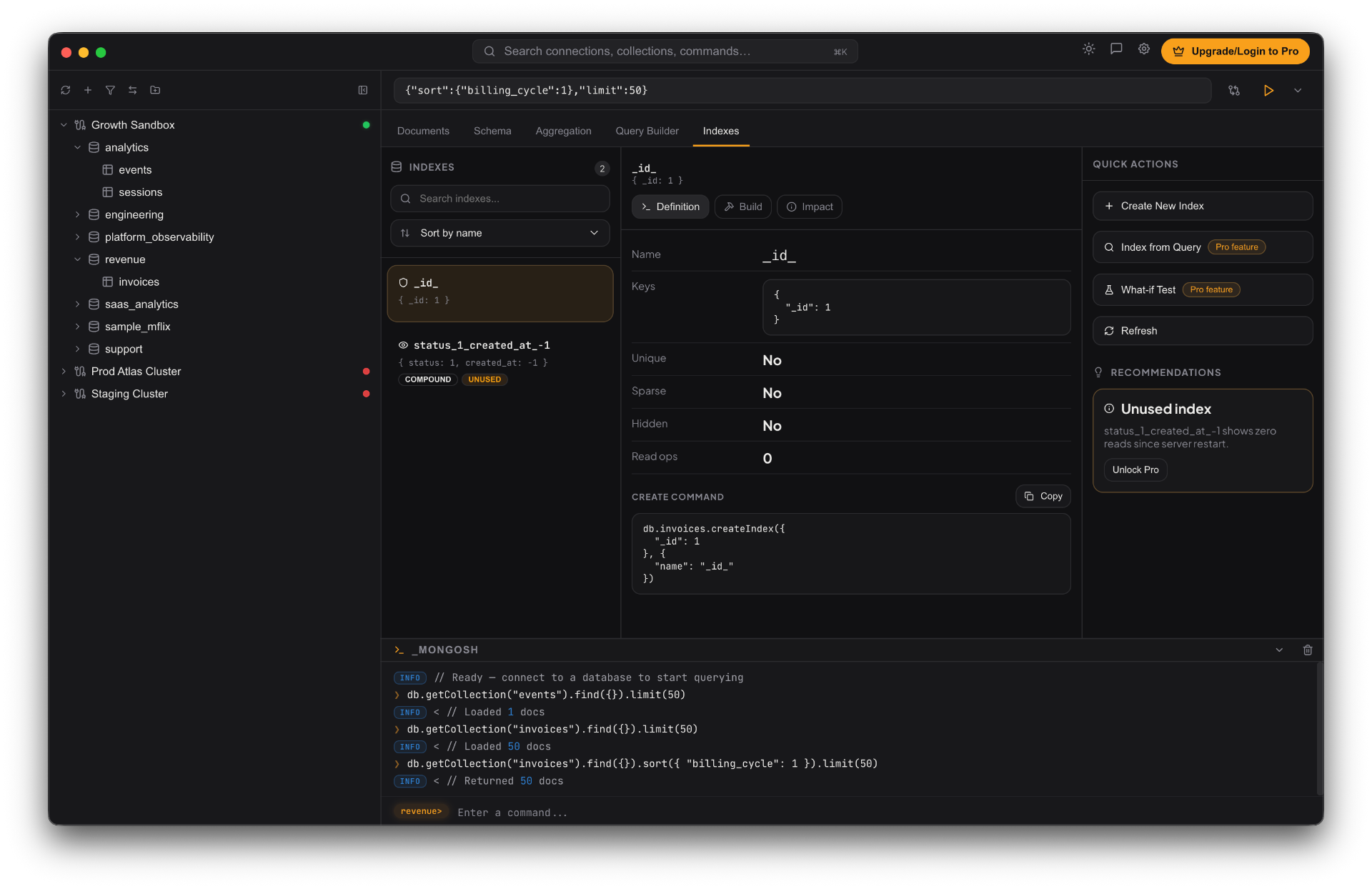Expand the engineering database

click(79, 214)
